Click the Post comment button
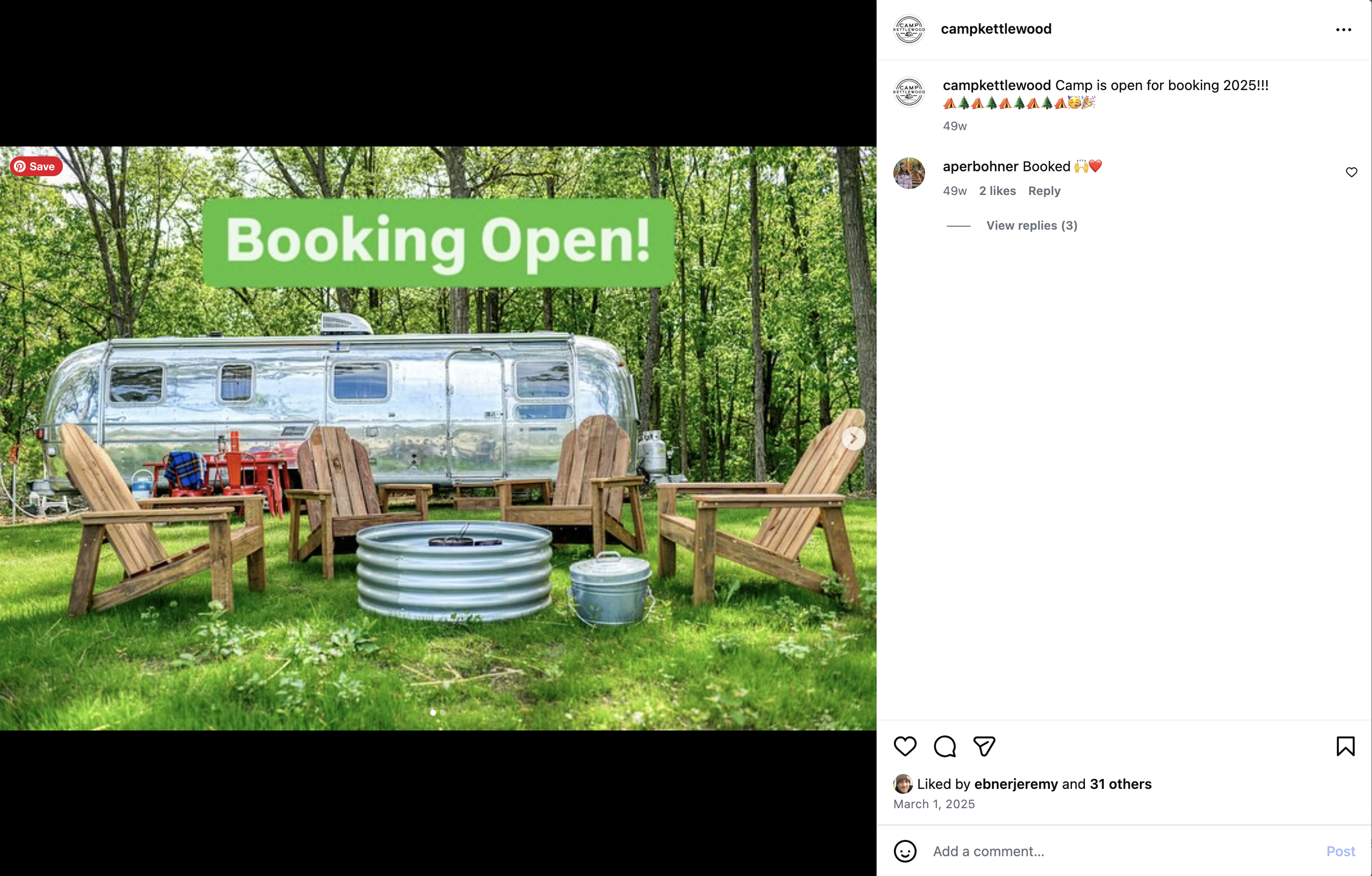 click(x=1341, y=851)
